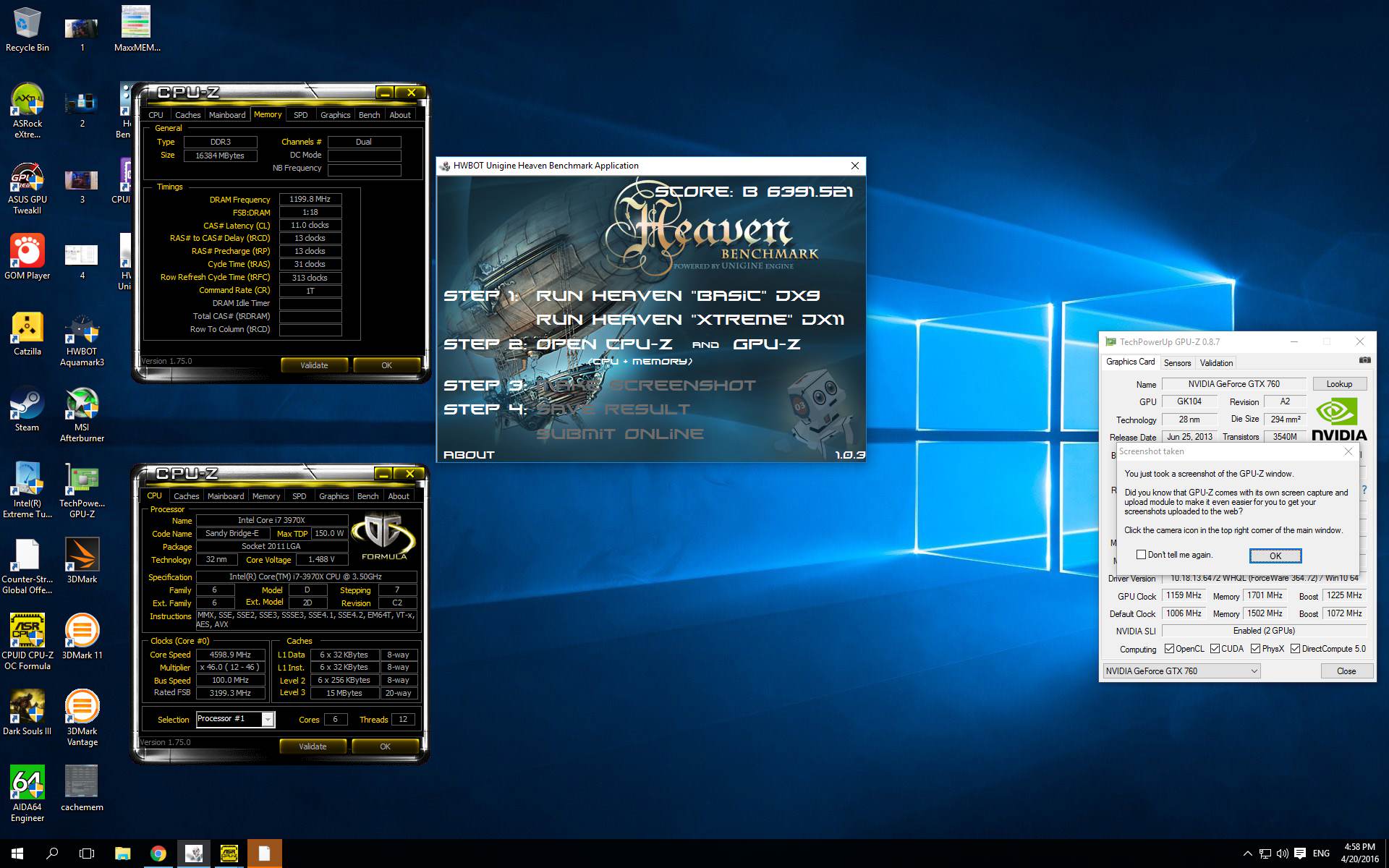Image resolution: width=1389 pixels, height=868 pixels.
Task: Switch to Sensors tab in GPU-Z
Action: pyautogui.click(x=1177, y=363)
